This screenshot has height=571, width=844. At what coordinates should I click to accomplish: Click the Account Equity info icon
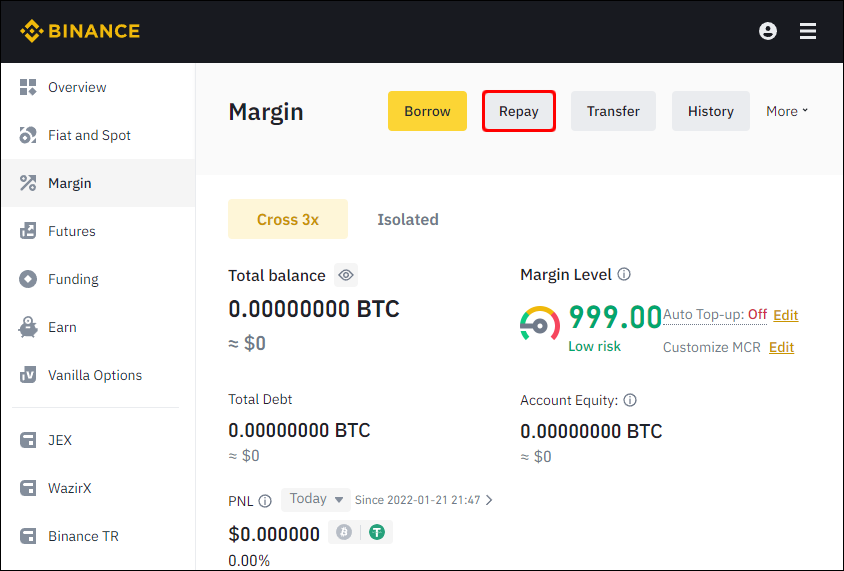630,400
